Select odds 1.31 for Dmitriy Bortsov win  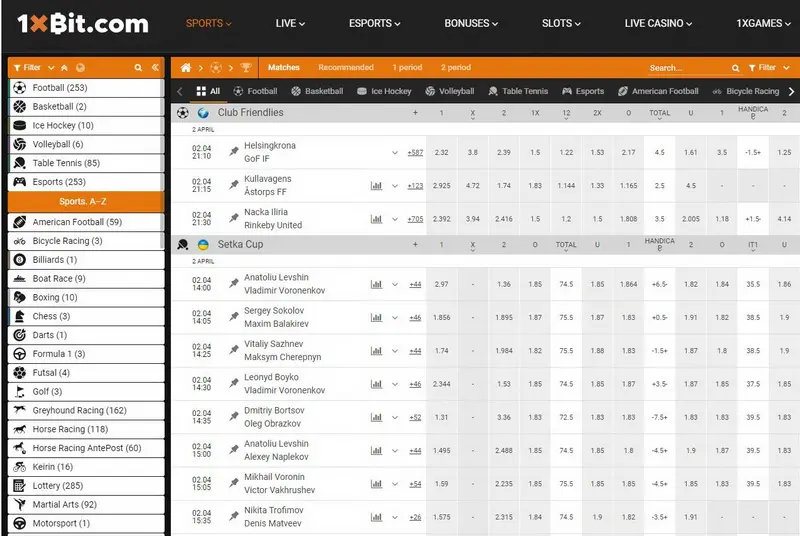click(x=441, y=417)
